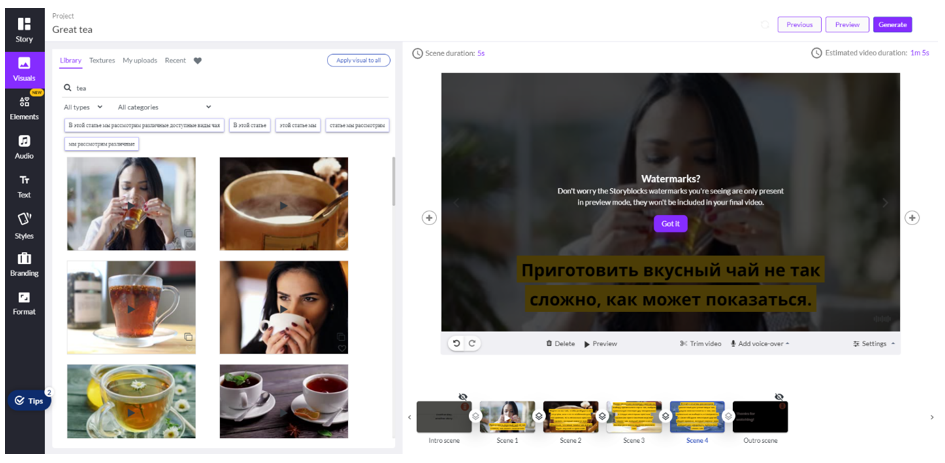Open the Audio panel
This screenshot has height=463, width=945.
click(24, 148)
